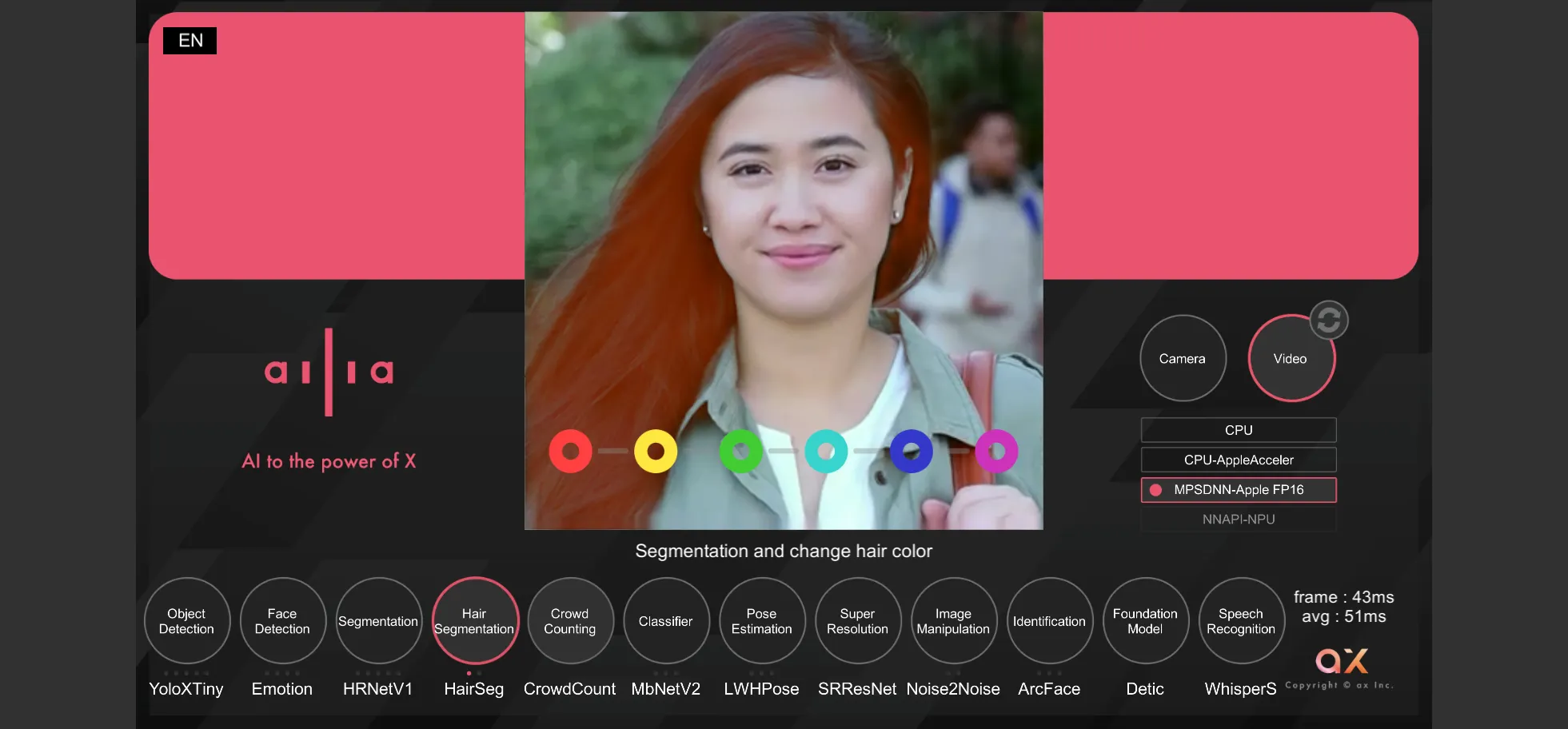Click the SRResNet model name
This screenshot has height=729, width=1568.
point(858,689)
